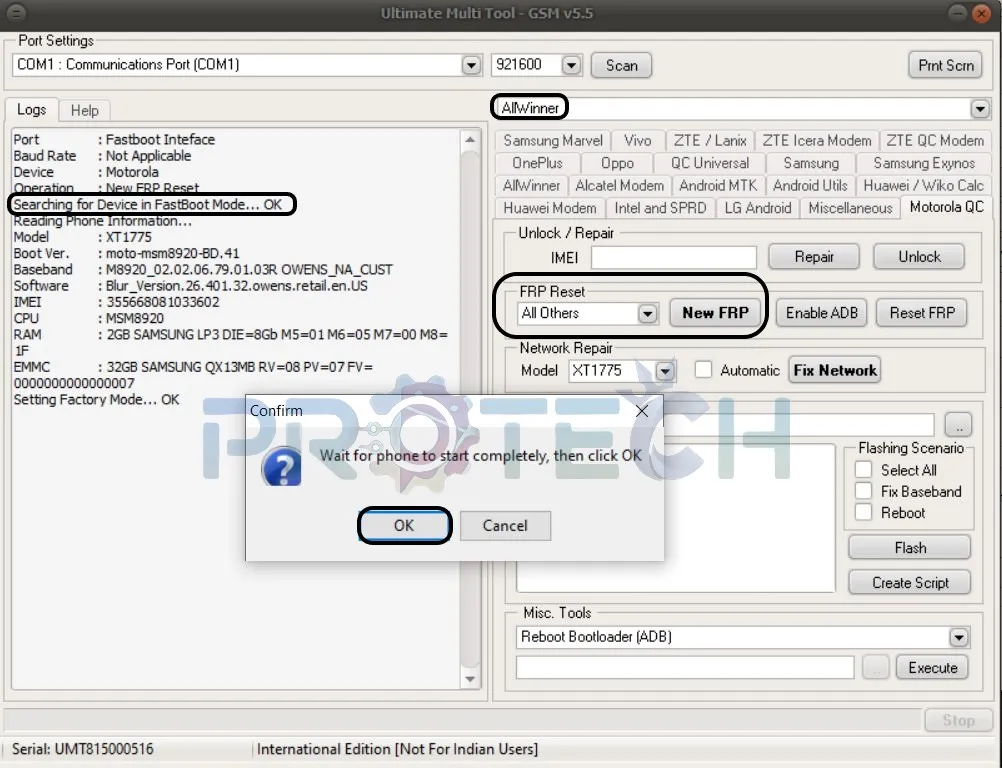Open the Android Utils tab
1002x768 pixels.
[x=810, y=185]
